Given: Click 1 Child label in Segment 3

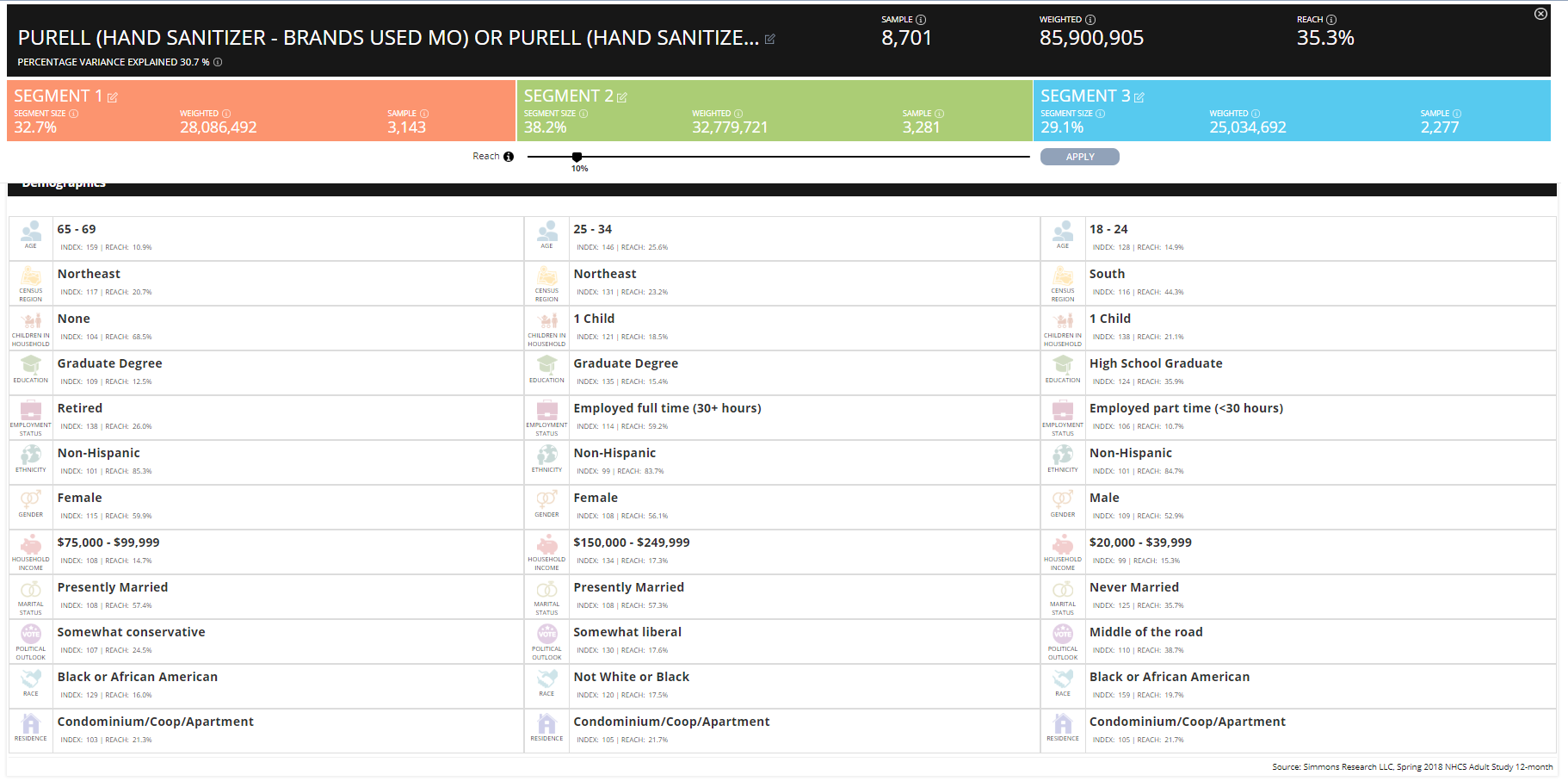Looking at the screenshot, I should (1109, 319).
